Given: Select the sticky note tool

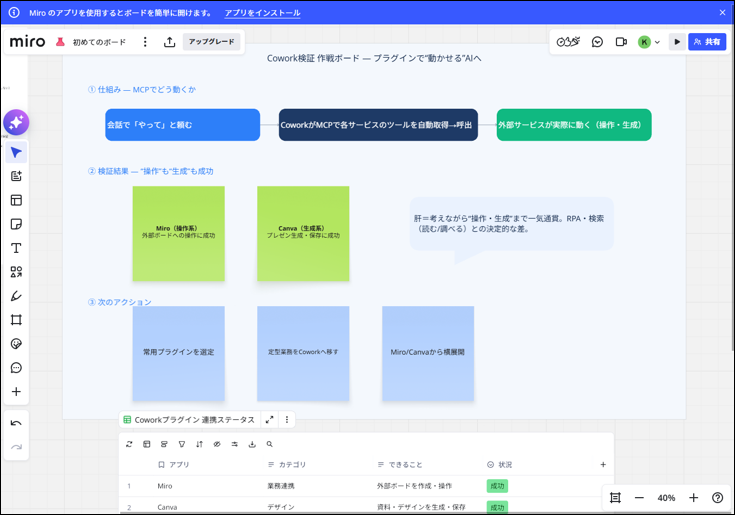Looking at the screenshot, I should coord(16,224).
